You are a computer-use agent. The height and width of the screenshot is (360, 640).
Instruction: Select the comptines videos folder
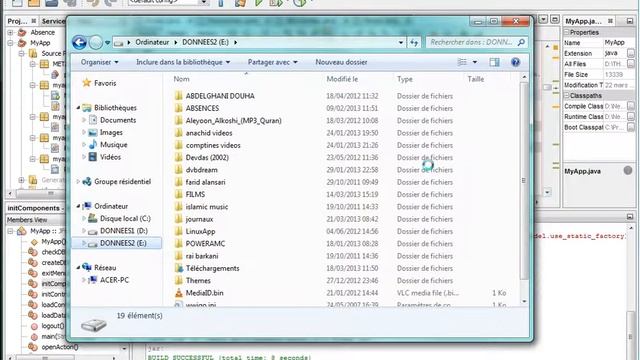coord(213,145)
